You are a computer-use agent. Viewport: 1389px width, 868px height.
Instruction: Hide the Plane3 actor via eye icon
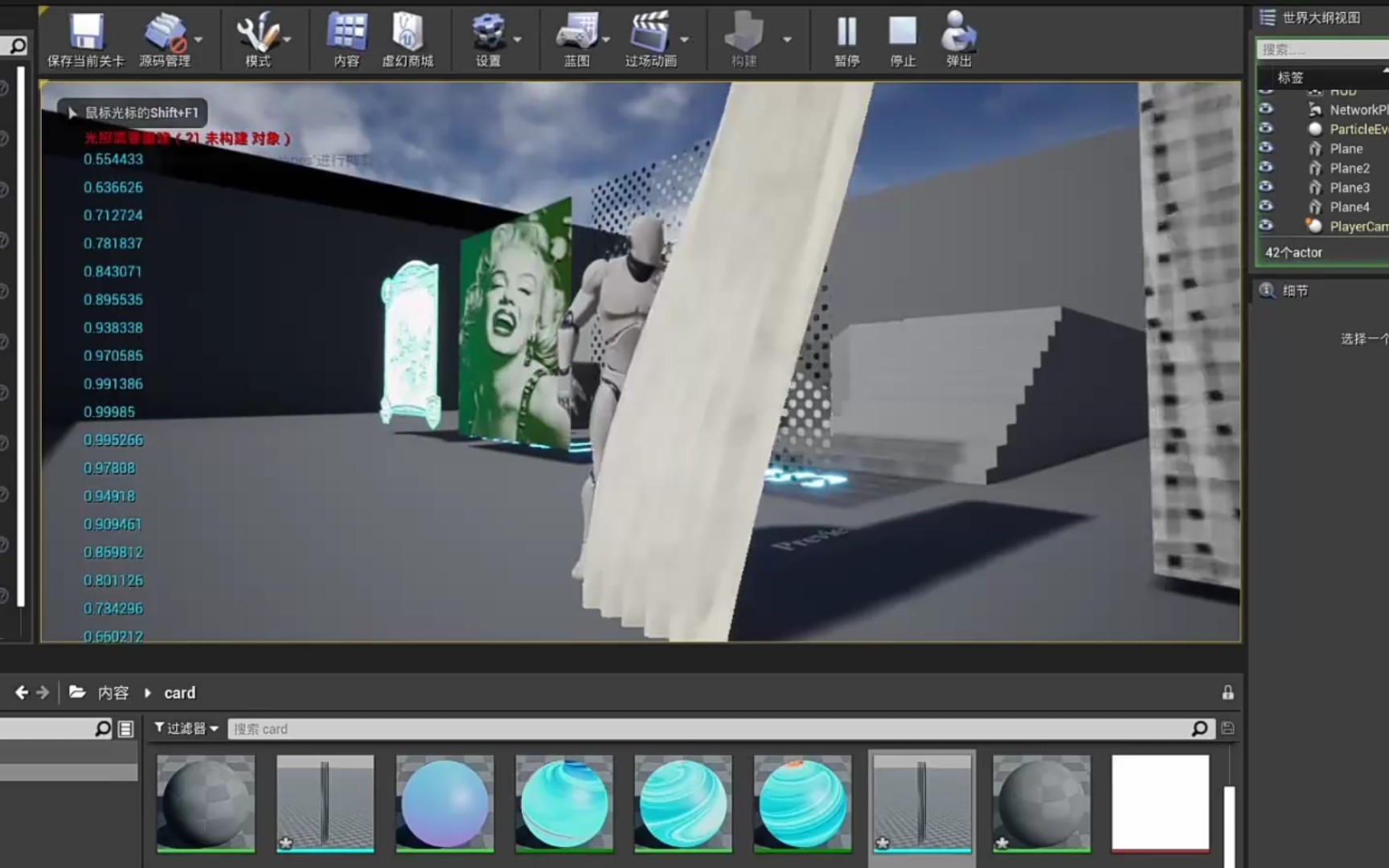pos(1266,187)
